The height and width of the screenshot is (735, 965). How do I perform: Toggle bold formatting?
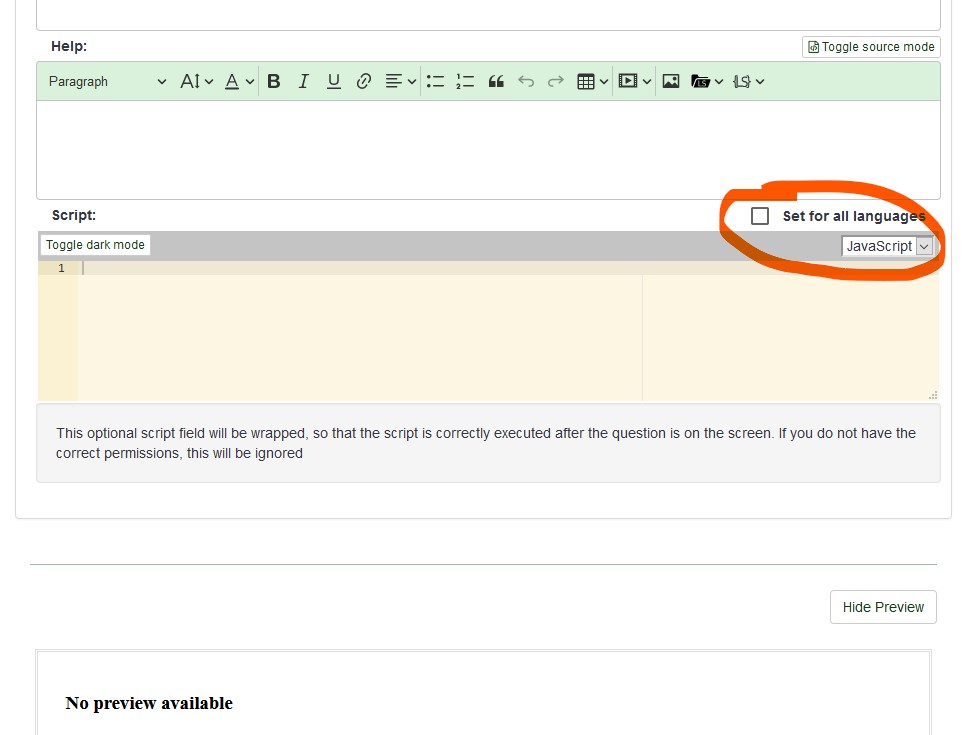click(274, 81)
